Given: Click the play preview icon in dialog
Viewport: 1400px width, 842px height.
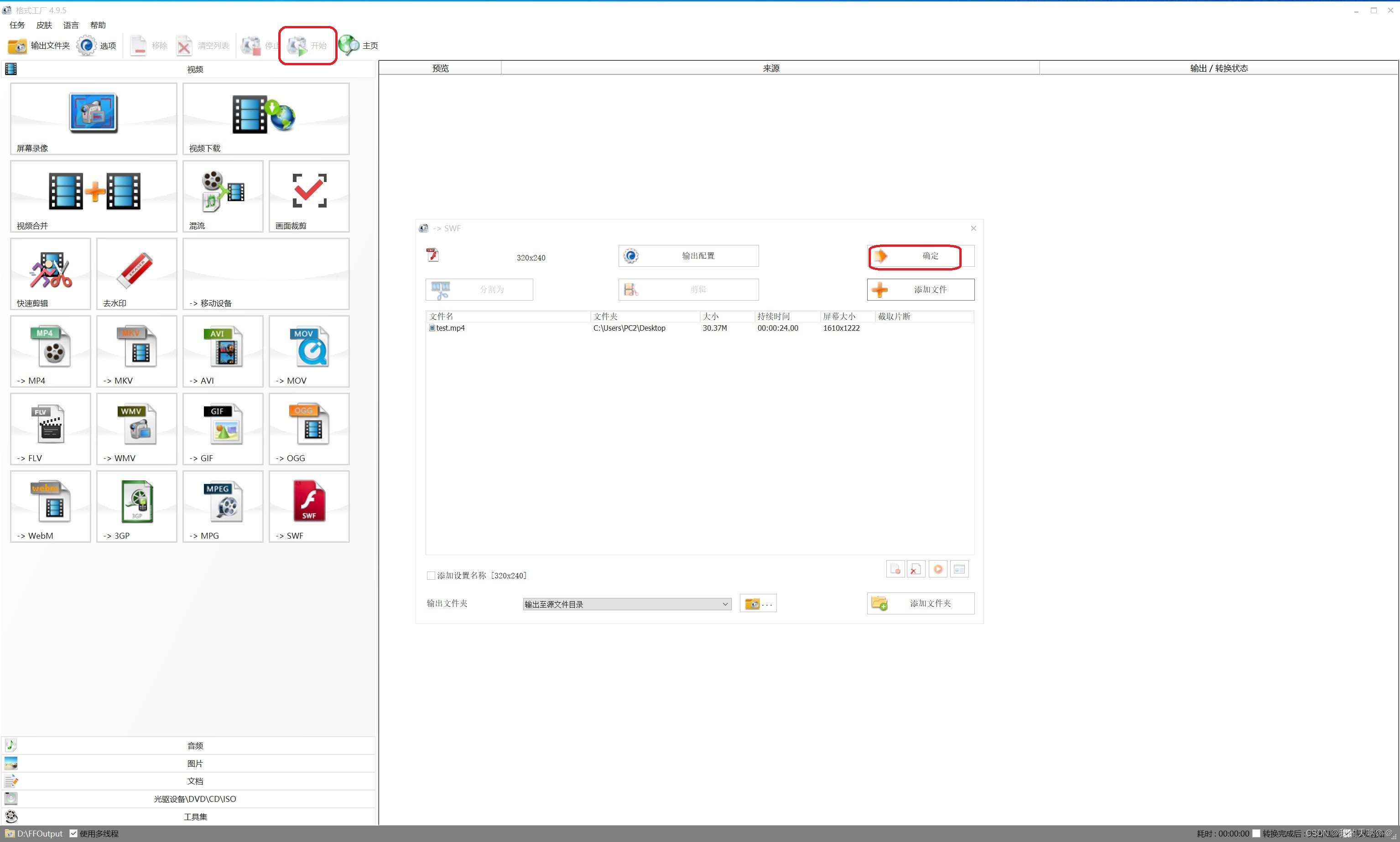Looking at the screenshot, I should click(938, 569).
